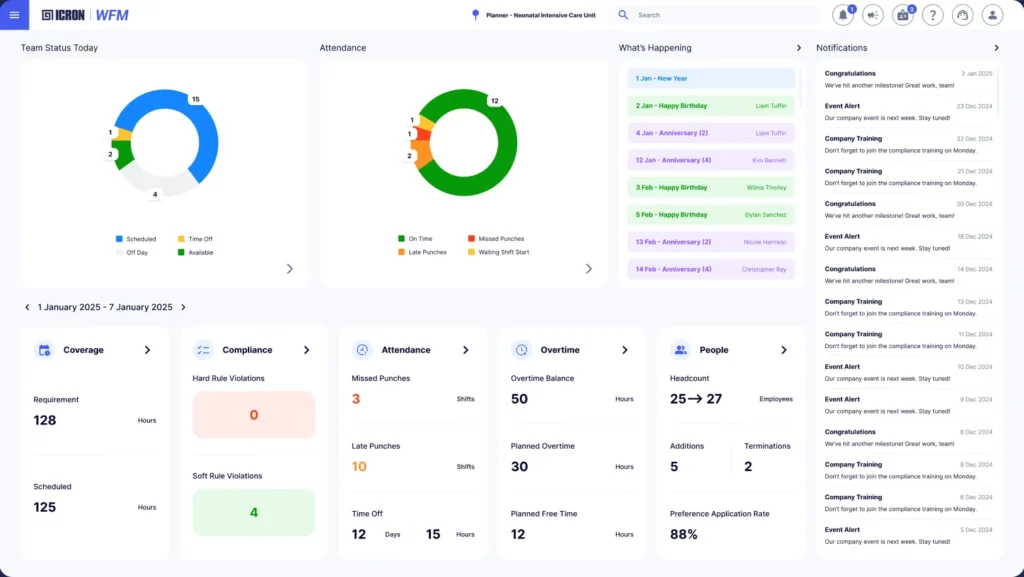Open the Attendance card arrow
The width and height of the screenshot is (1024, 577).
tap(466, 350)
